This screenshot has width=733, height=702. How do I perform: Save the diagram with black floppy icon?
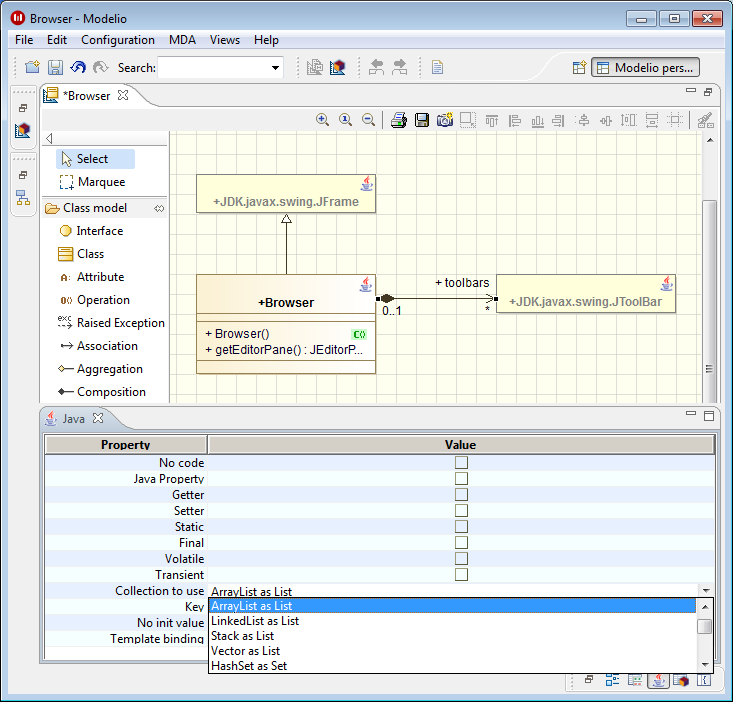click(422, 120)
